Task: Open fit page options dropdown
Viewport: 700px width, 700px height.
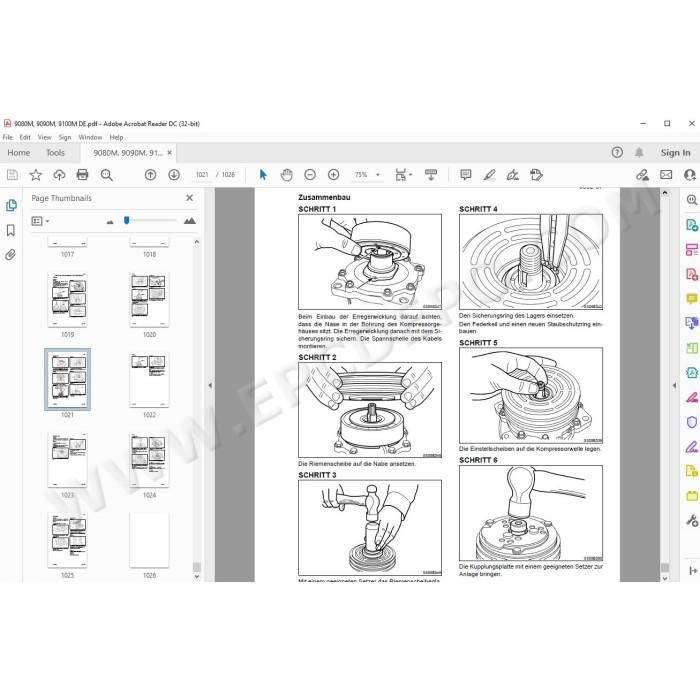Action: (x=404, y=175)
